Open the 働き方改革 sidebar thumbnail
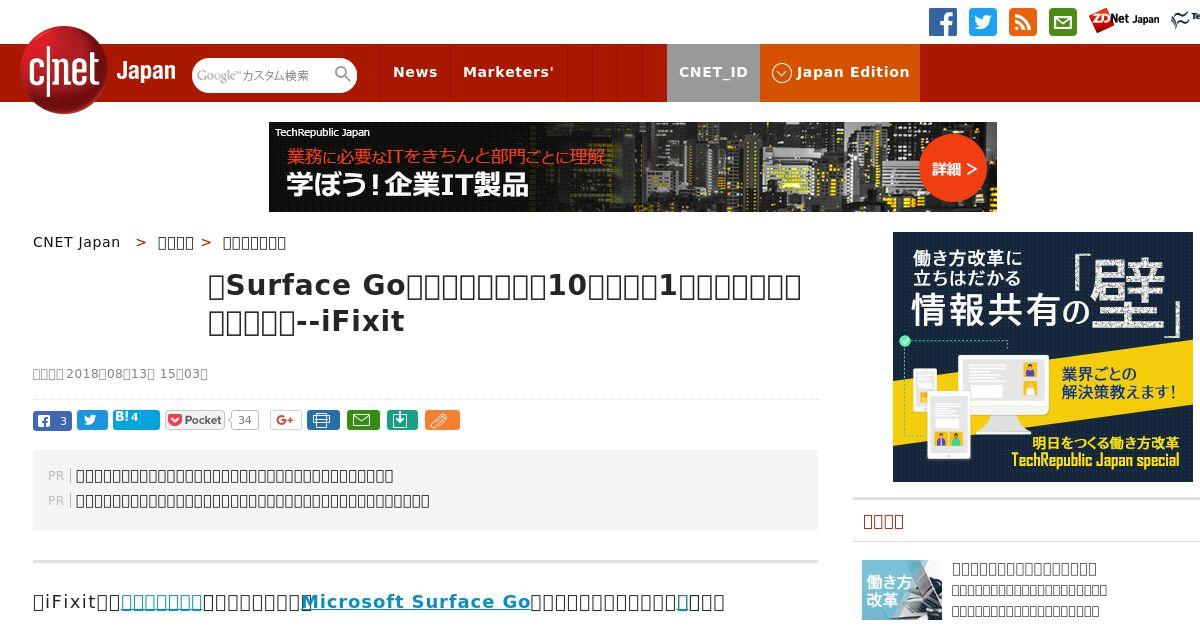The height and width of the screenshot is (630, 1200). pyautogui.click(x=902, y=590)
